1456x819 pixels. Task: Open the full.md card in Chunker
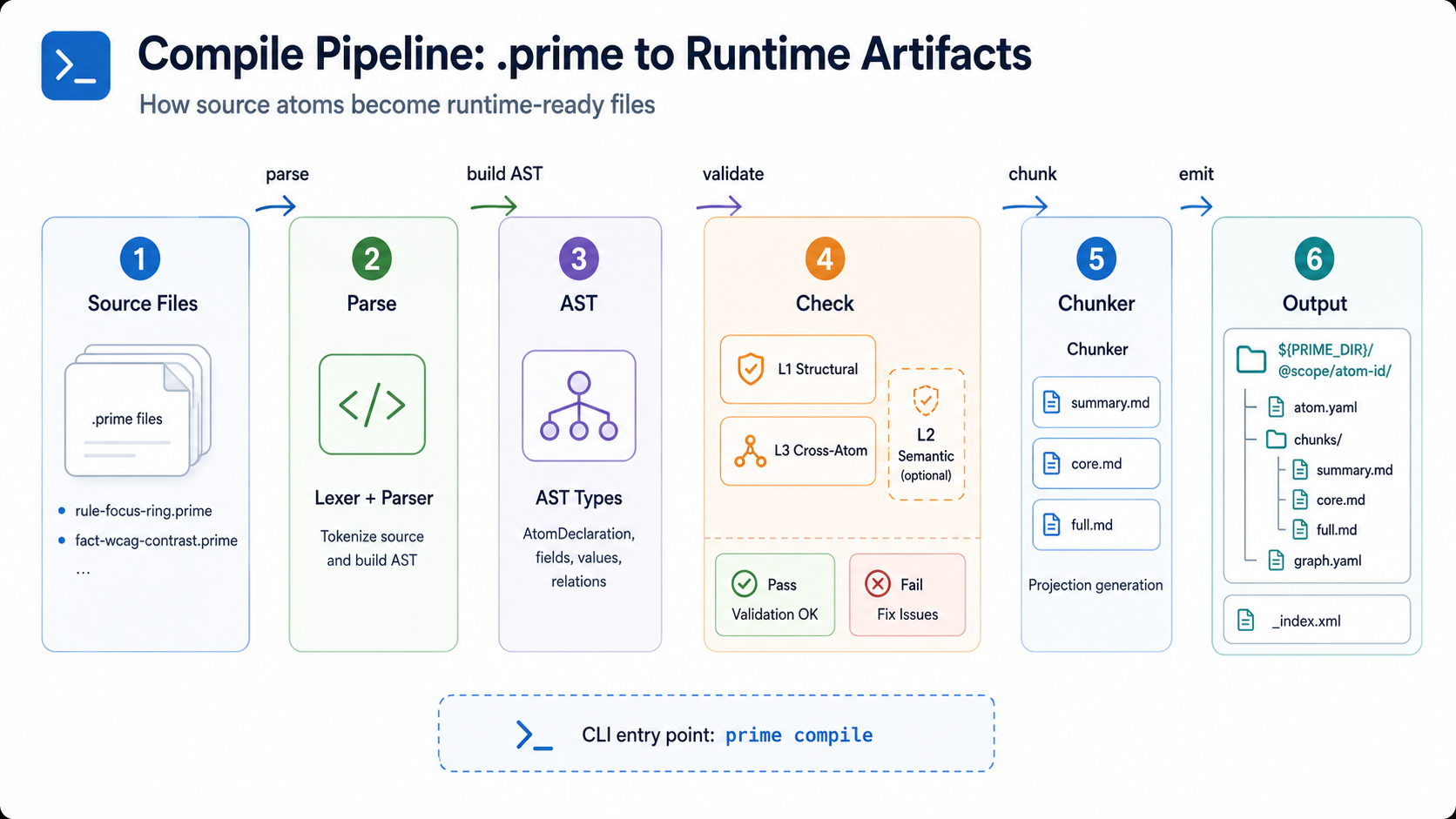[1096, 525]
